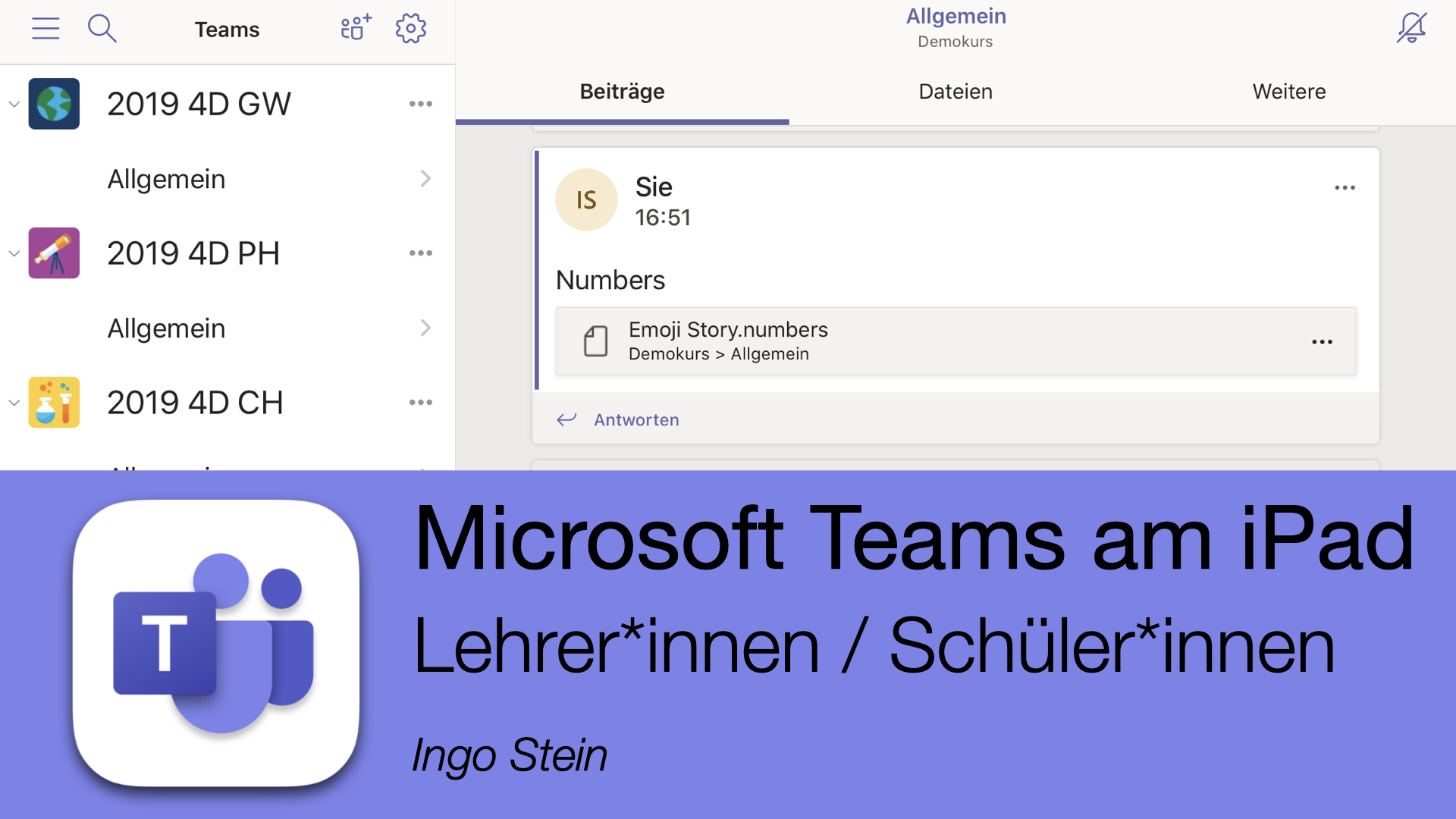Viewport: 1456px width, 819px height.
Task: Open more options for 2019 4D PH
Action: [x=421, y=253]
